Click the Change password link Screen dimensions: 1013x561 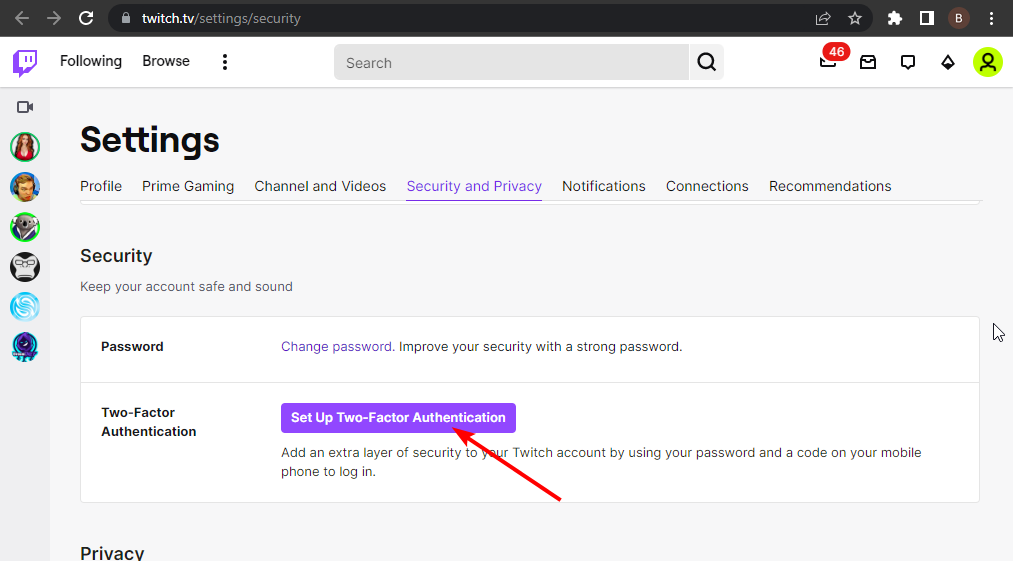click(337, 346)
